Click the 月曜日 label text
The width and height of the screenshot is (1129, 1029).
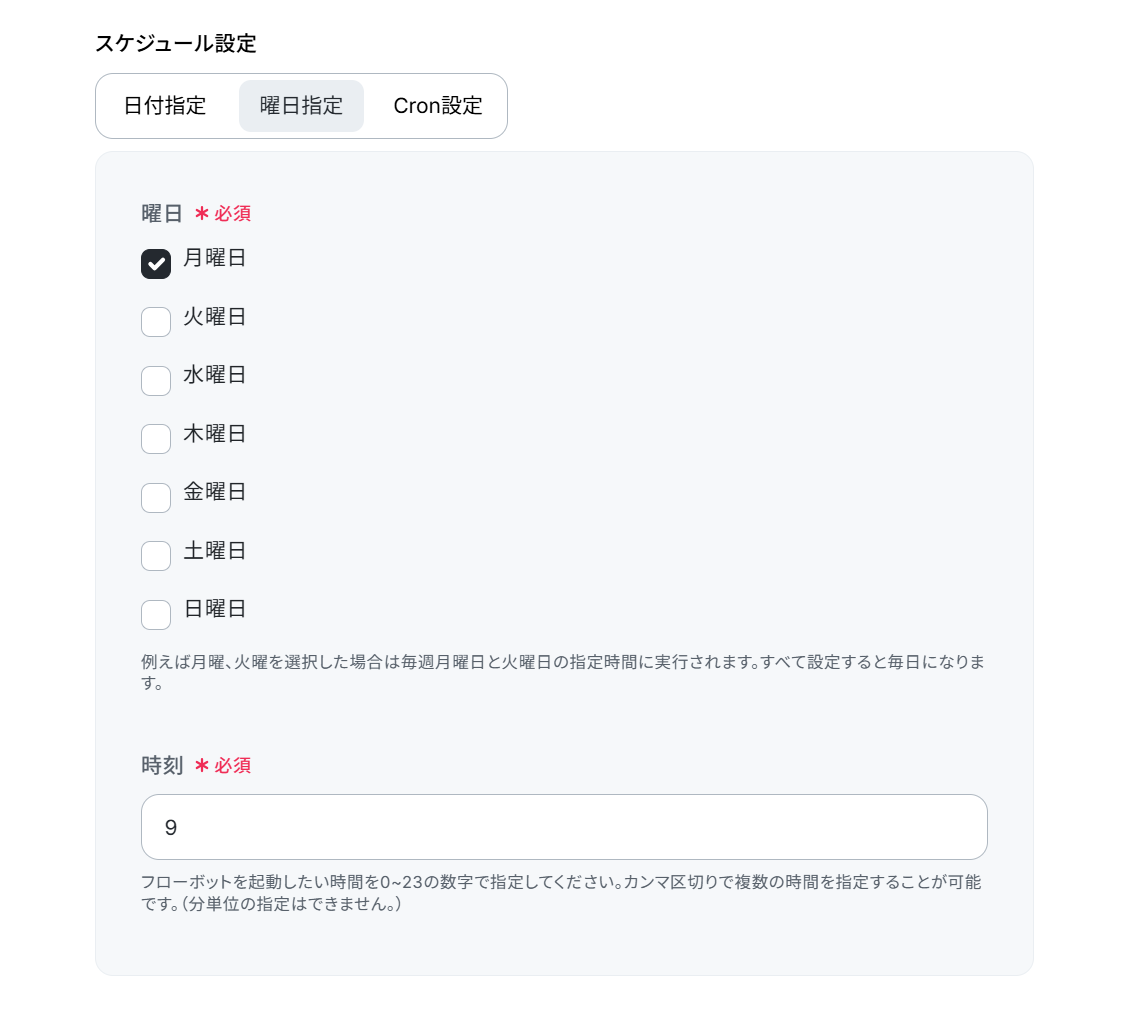pos(215,258)
